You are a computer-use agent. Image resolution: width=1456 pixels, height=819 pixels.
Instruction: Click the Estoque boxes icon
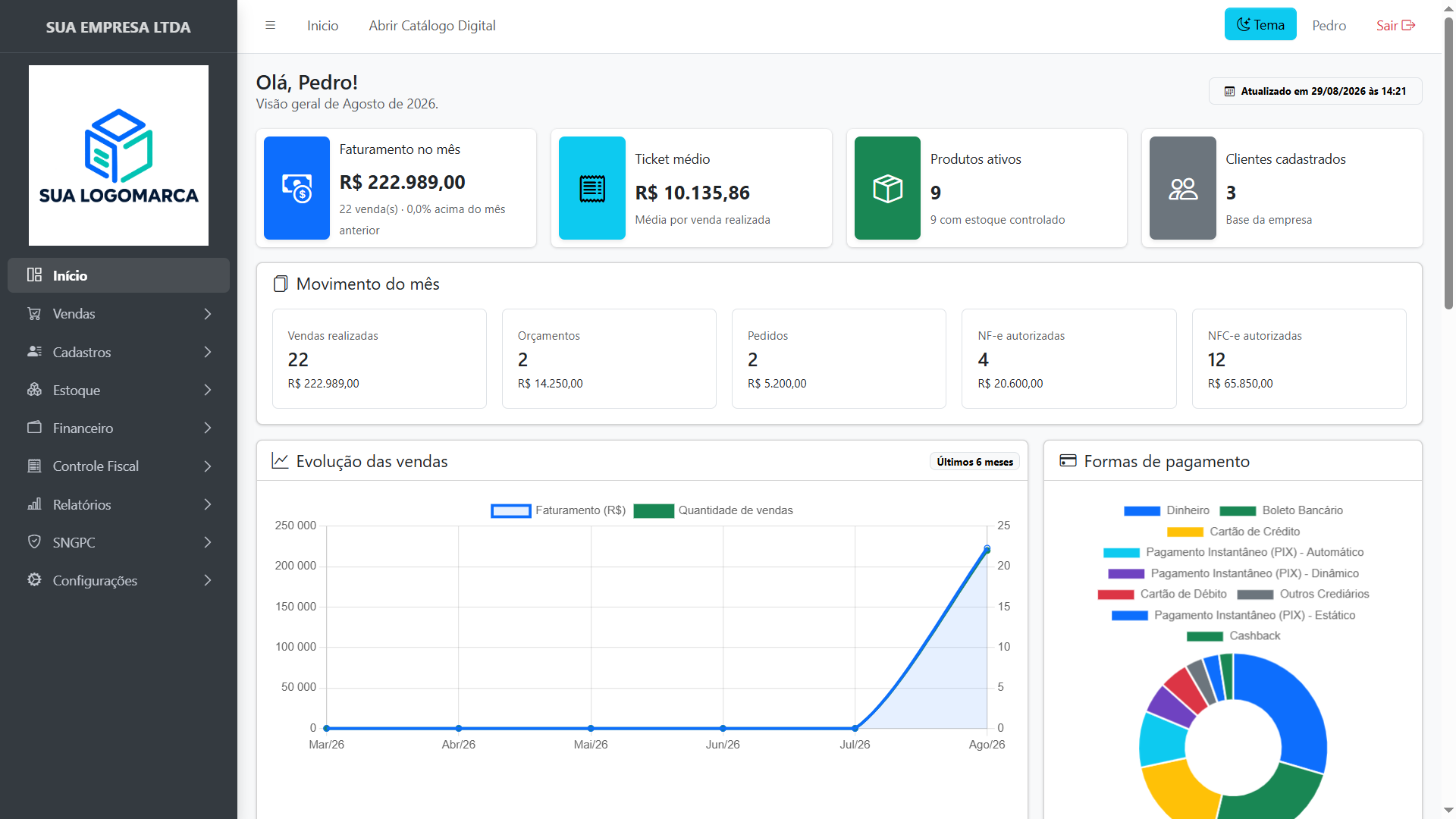[x=34, y=389]
